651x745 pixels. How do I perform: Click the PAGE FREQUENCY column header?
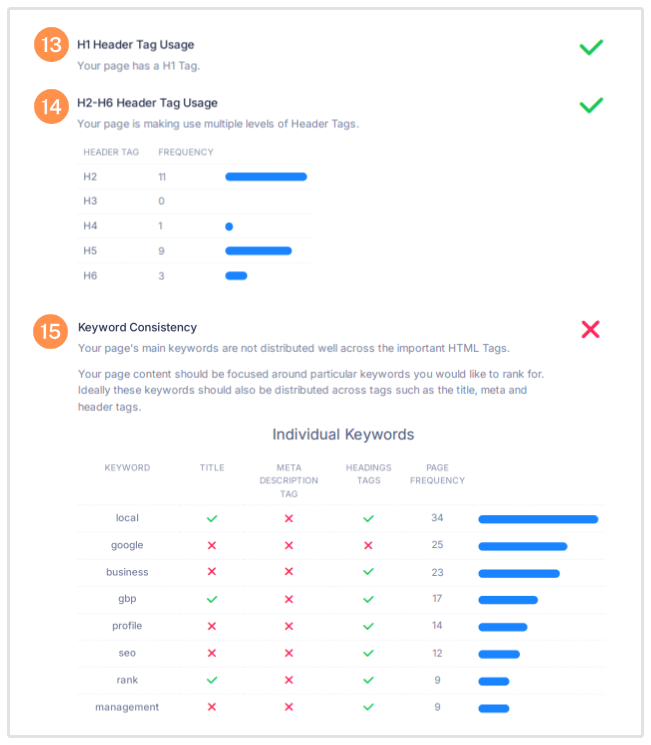tap(437, 474)
